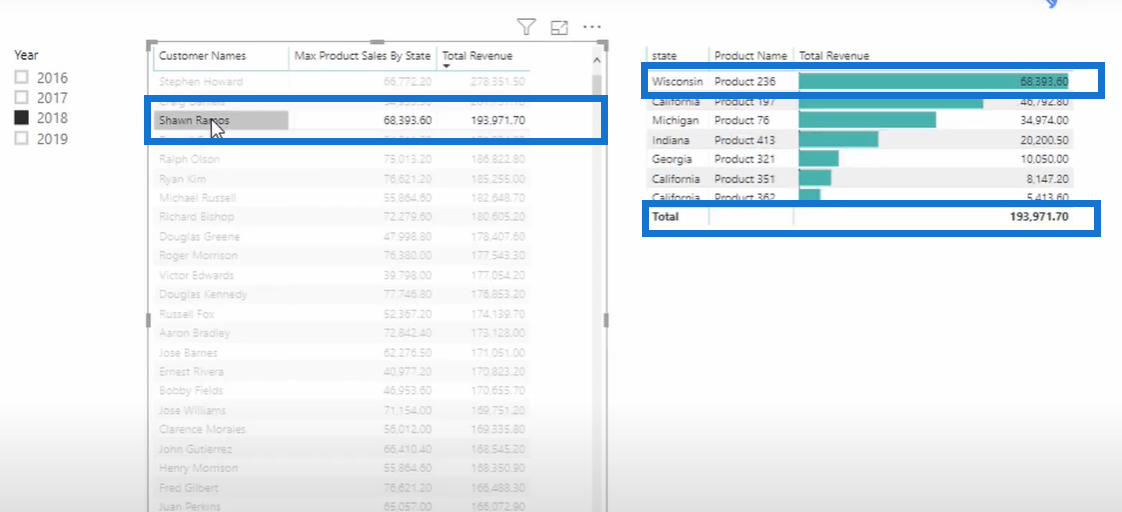Click the Product 197 cell
This screenshot has width=1122, height=512.
tap(745, 103)
